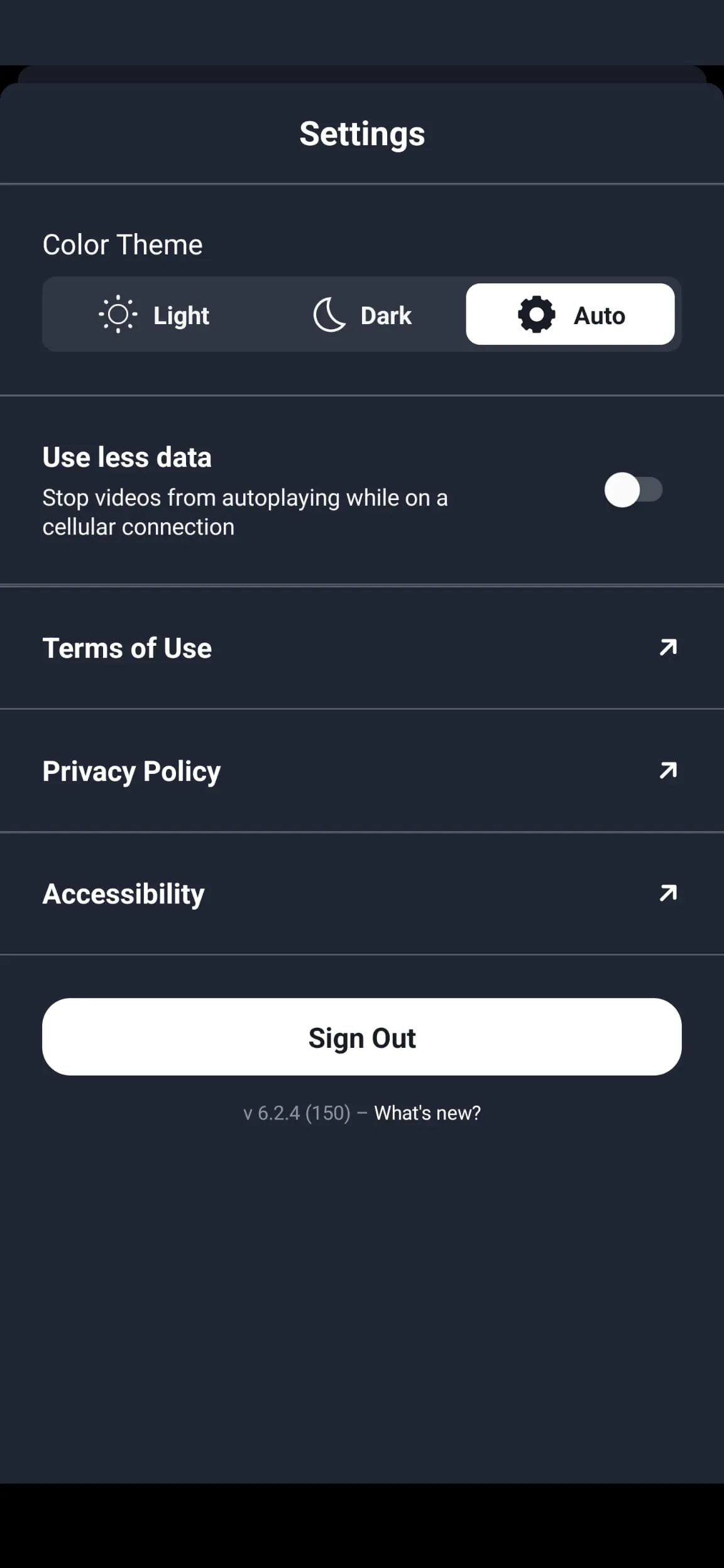Tap the autoplay description text
The width and height of the screenshot is (724, 1568).
(245, 512)
